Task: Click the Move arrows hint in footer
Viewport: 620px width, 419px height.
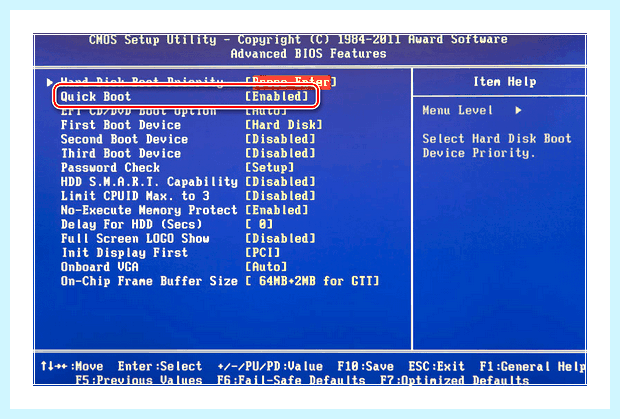Action: [x=72, y=366]
